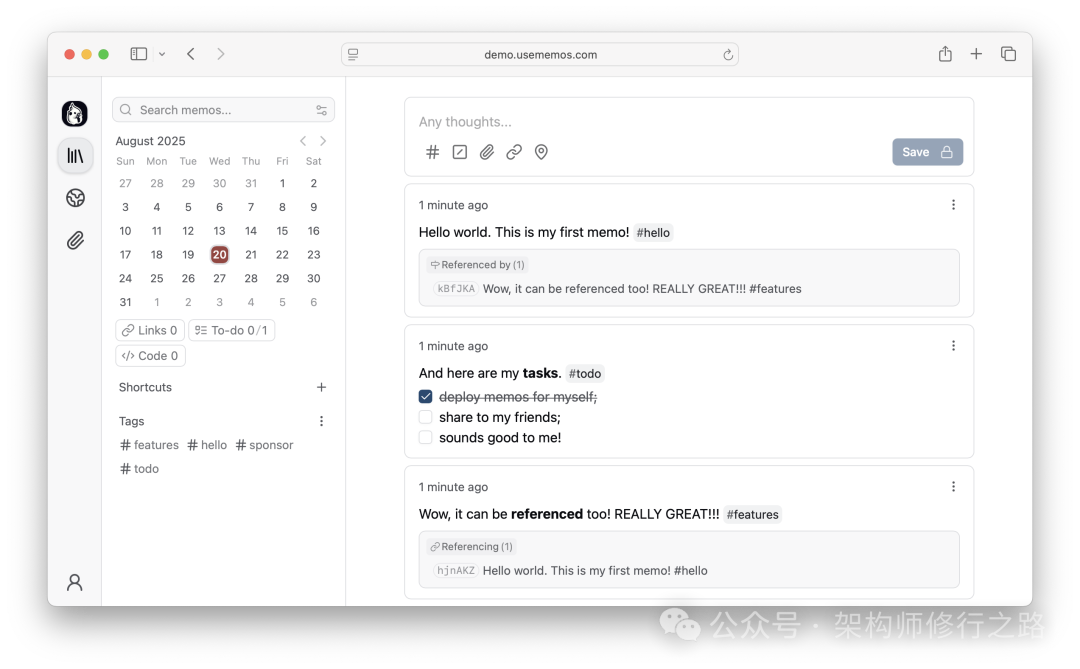The width and height of the screenshot is (1080, 669).
Task: Open the Explore globe icon in sidebar
Action: 75,198
